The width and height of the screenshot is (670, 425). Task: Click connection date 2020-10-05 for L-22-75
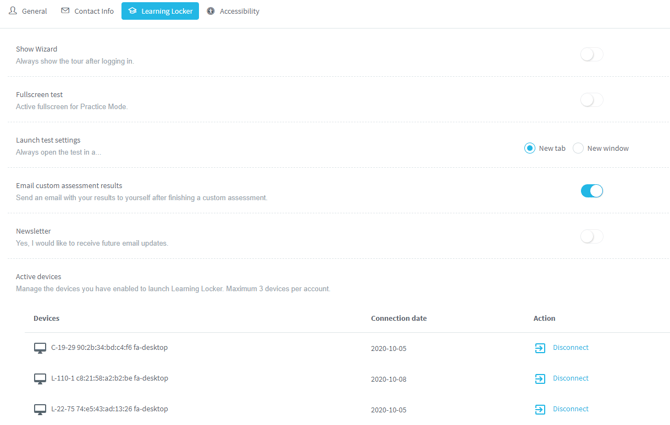[388, 410]
